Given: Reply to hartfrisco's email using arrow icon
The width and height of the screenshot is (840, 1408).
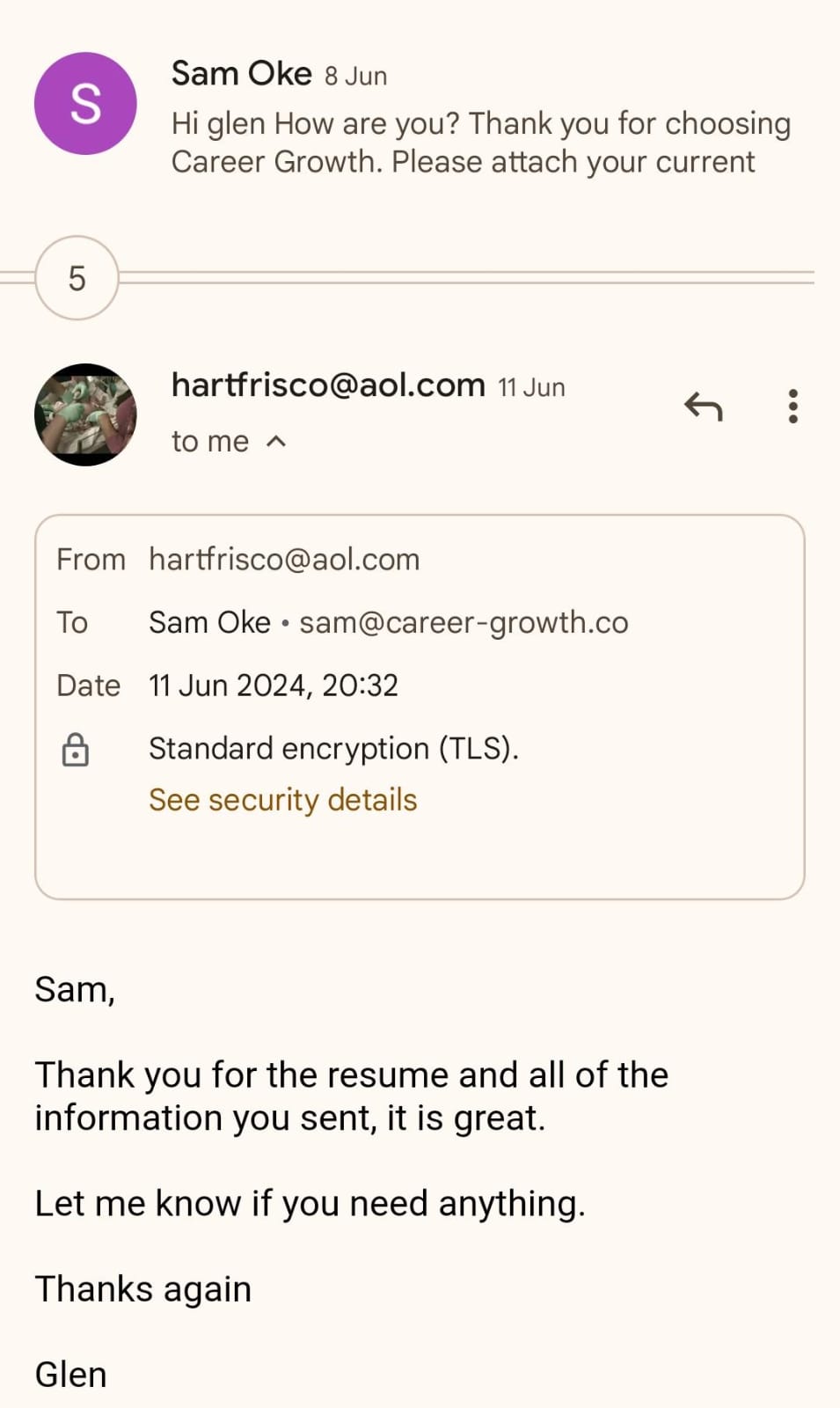Looking at the screenshot, I should pos(704,407).
